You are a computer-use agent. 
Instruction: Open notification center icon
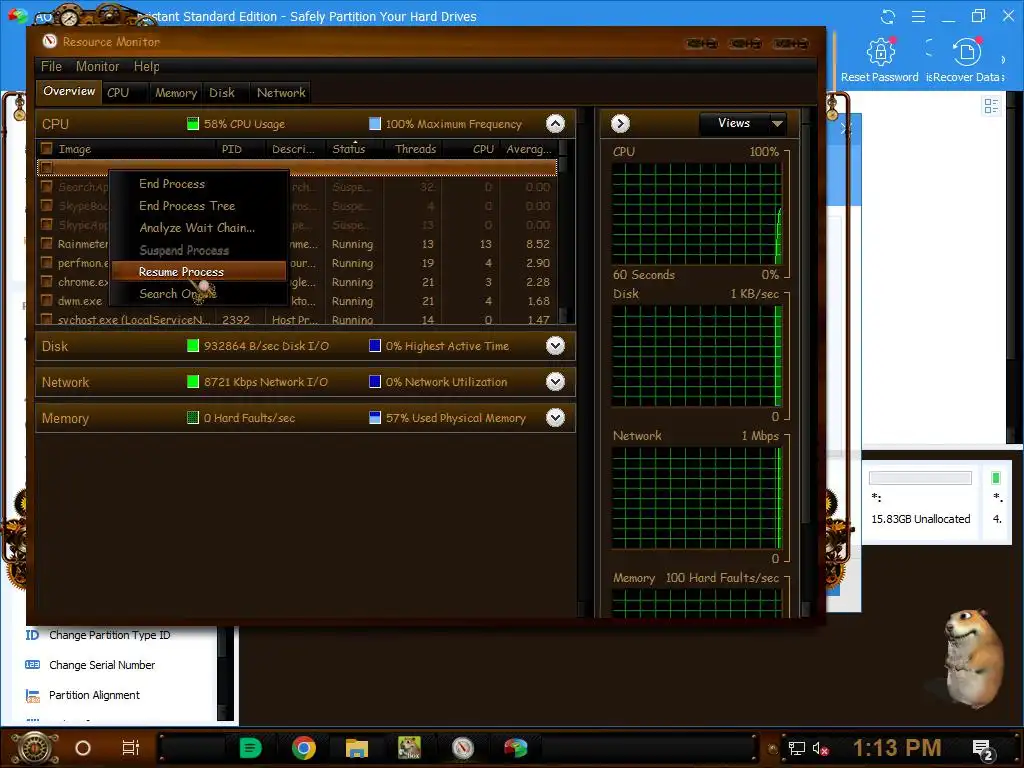point(982,749)
